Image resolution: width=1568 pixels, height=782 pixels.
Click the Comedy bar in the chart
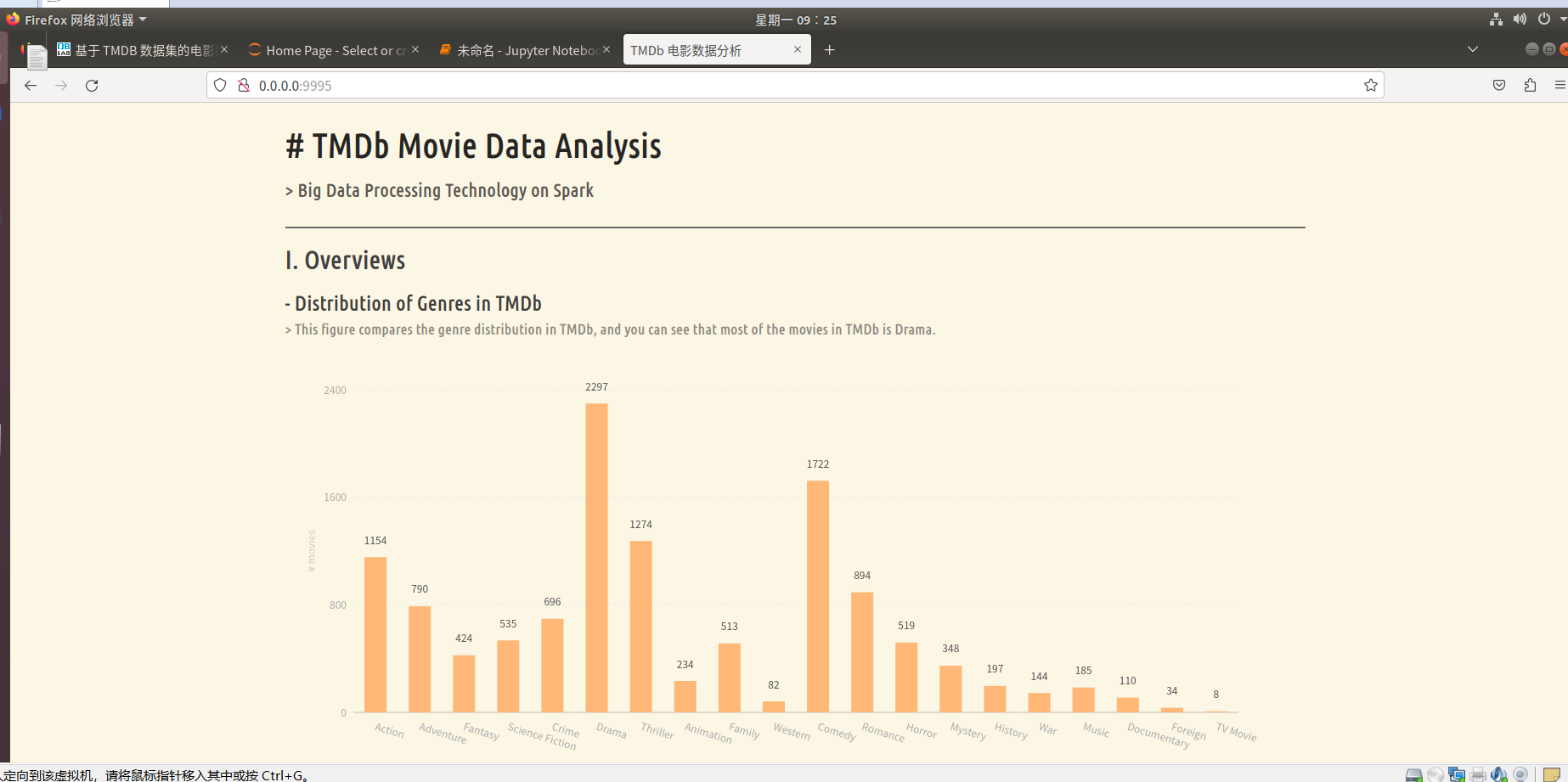pos(818,596)
